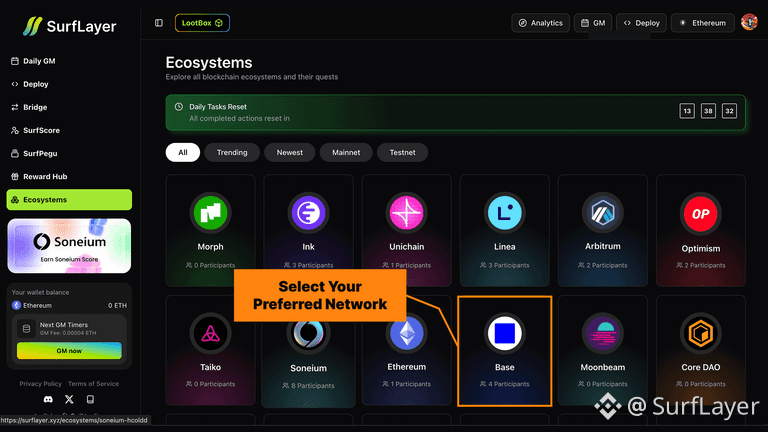Click the Ink ecosystem icon

pyautogui.click(x=308, y=213)
